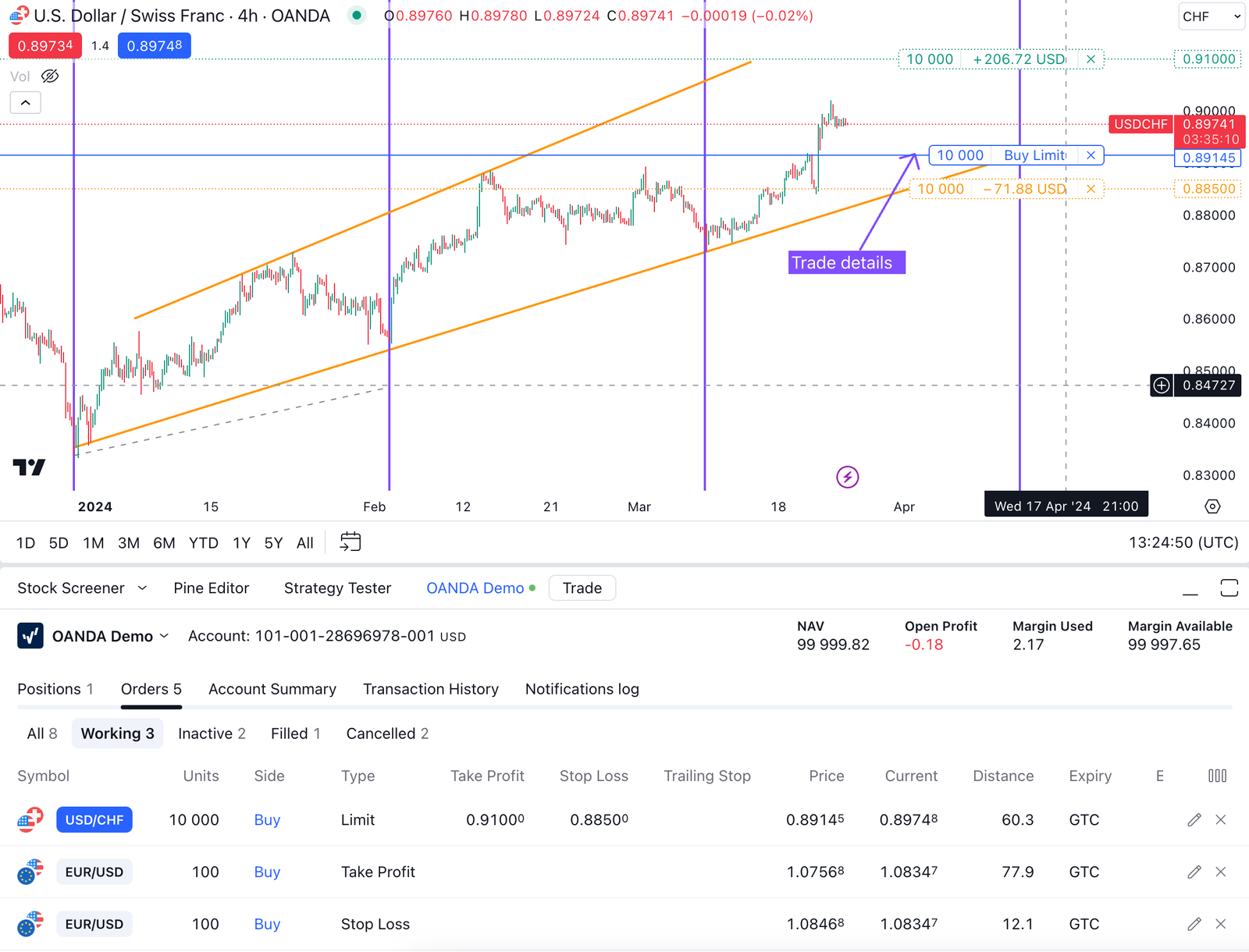
Task: Expand the OANDA Demo account dropdown chevron
Action: [x=165, y=635]
